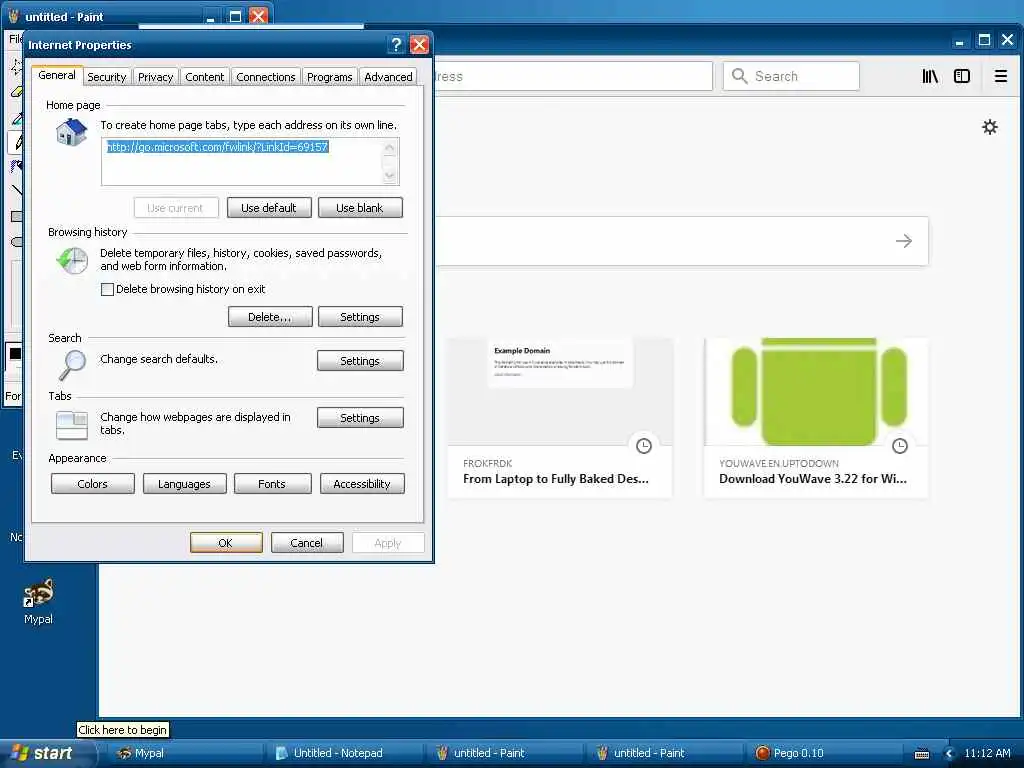The height and width of the screenshot is (768, 1024).
Task: Switch to the Connections tab
Action: click(x=265, y=77)
